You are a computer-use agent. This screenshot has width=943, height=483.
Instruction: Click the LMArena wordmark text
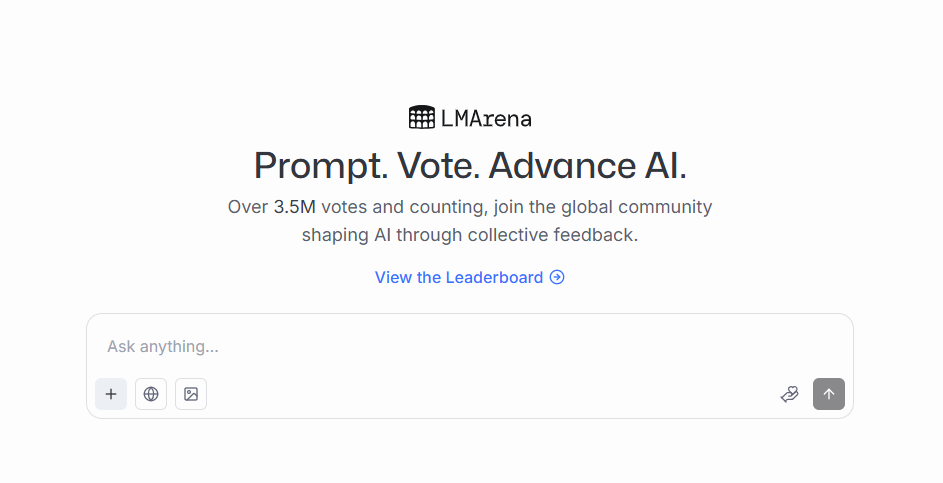point(486,119)
